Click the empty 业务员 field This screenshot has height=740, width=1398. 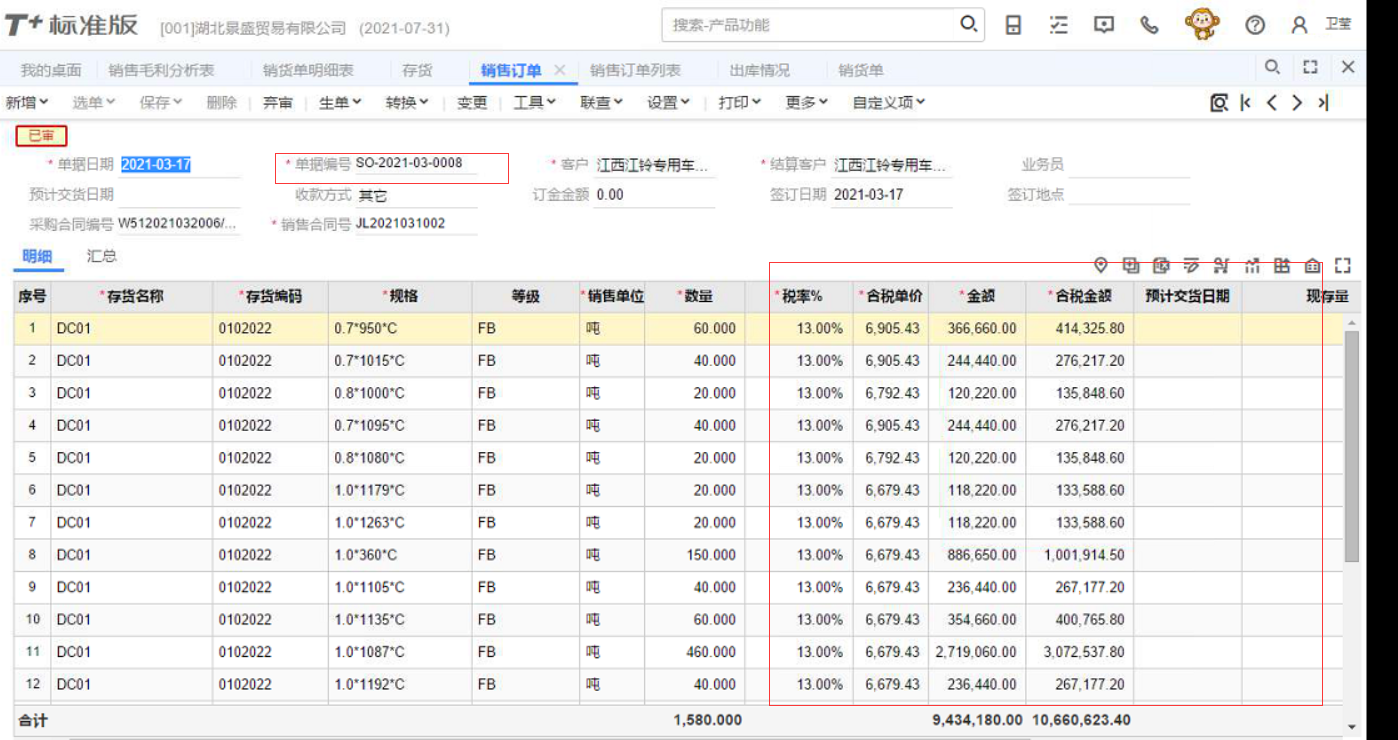pyautogui.click(x=1129, y=165)
